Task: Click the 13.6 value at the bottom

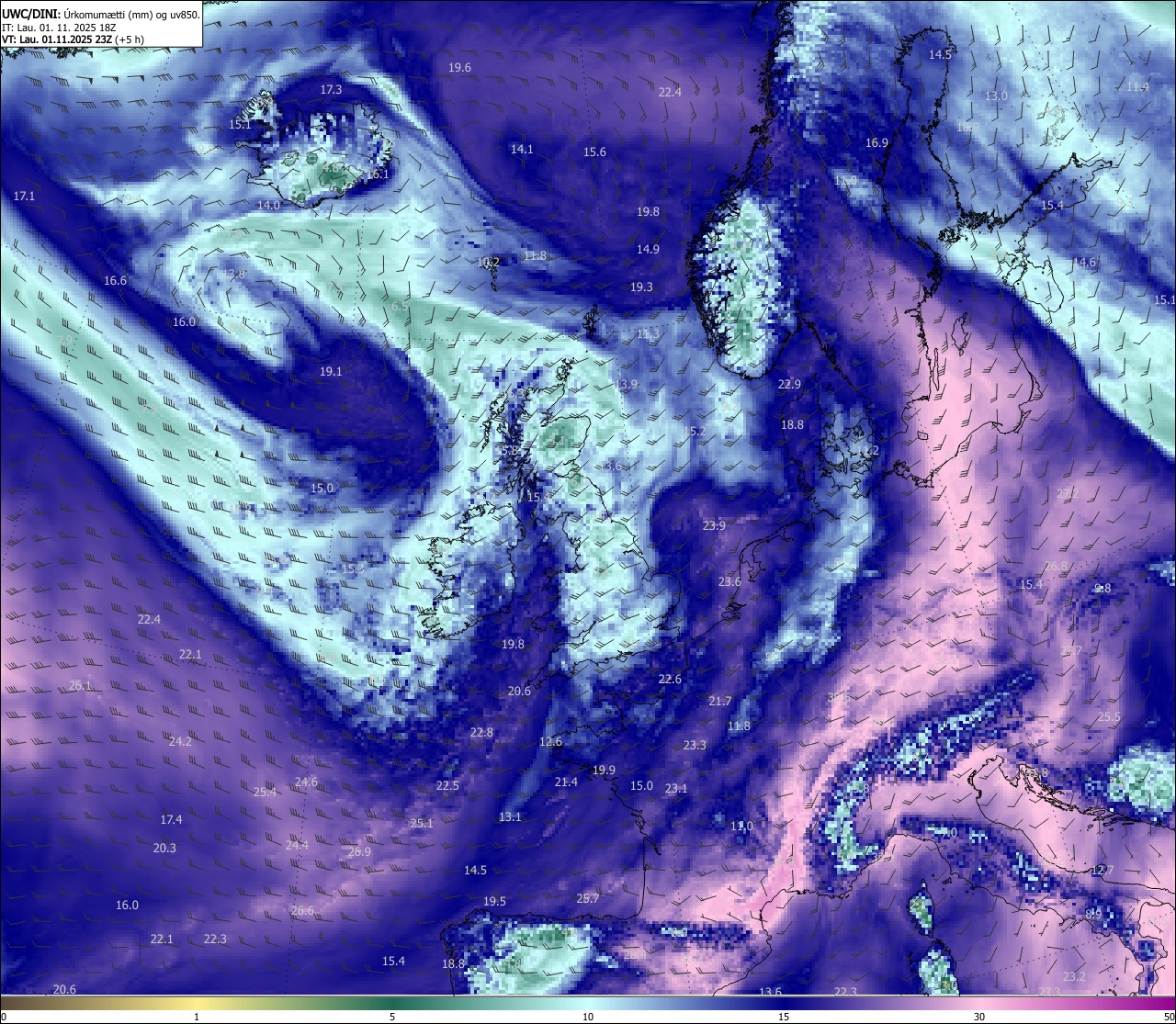Action: (771, 992)
